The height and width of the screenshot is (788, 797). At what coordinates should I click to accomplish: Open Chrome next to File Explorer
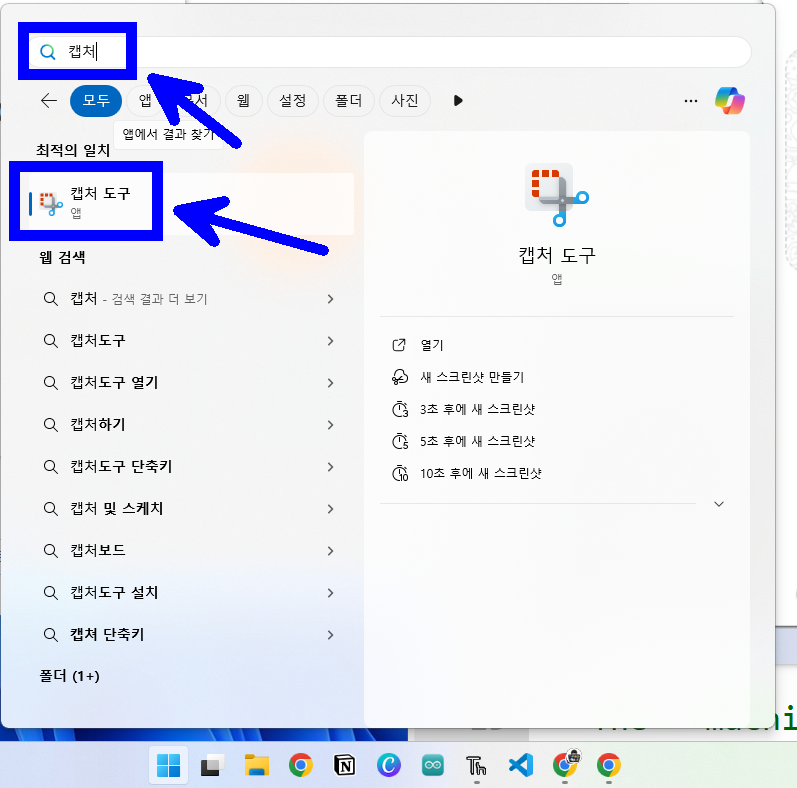(x=301, y=765)
